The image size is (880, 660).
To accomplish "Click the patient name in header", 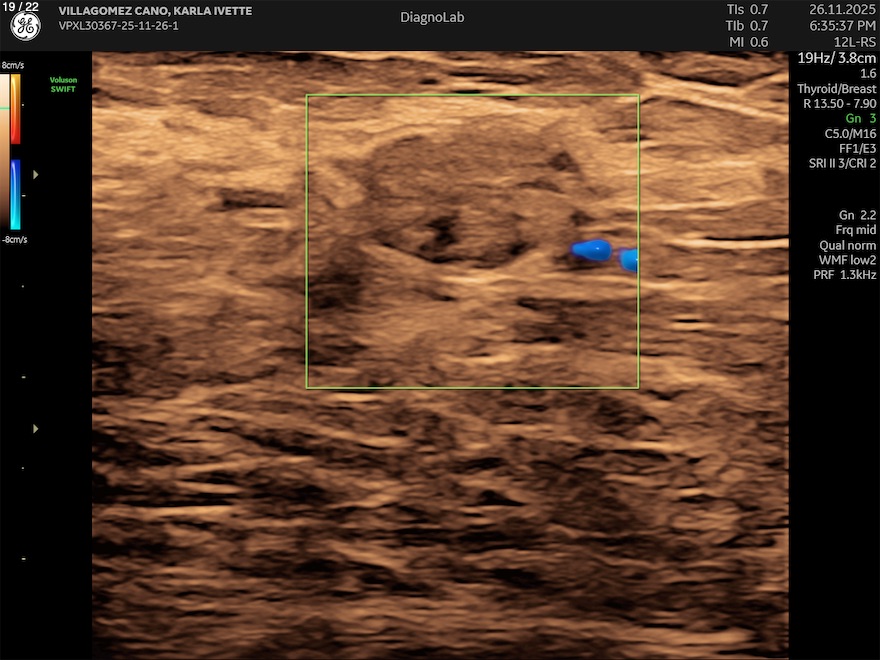I will tap(155, 11).
